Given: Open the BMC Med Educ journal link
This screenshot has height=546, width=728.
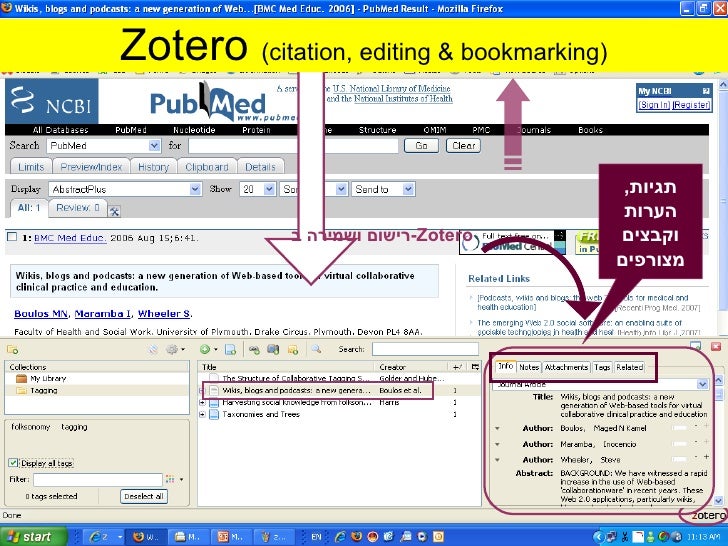Looking at the screenshot, I should pyautogui.click(x=70, y=238).
